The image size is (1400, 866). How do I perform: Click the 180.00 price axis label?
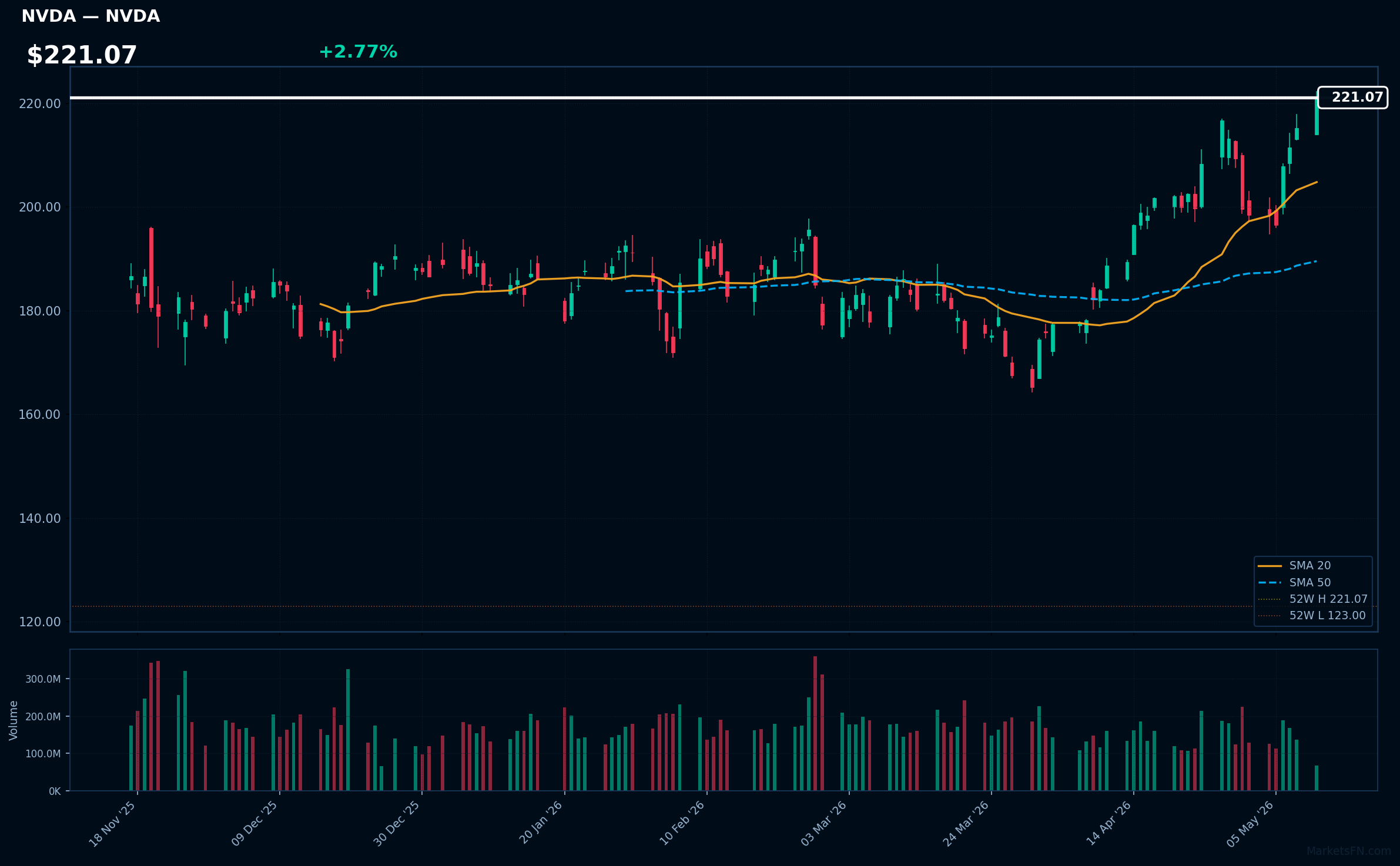click(40, 311)
